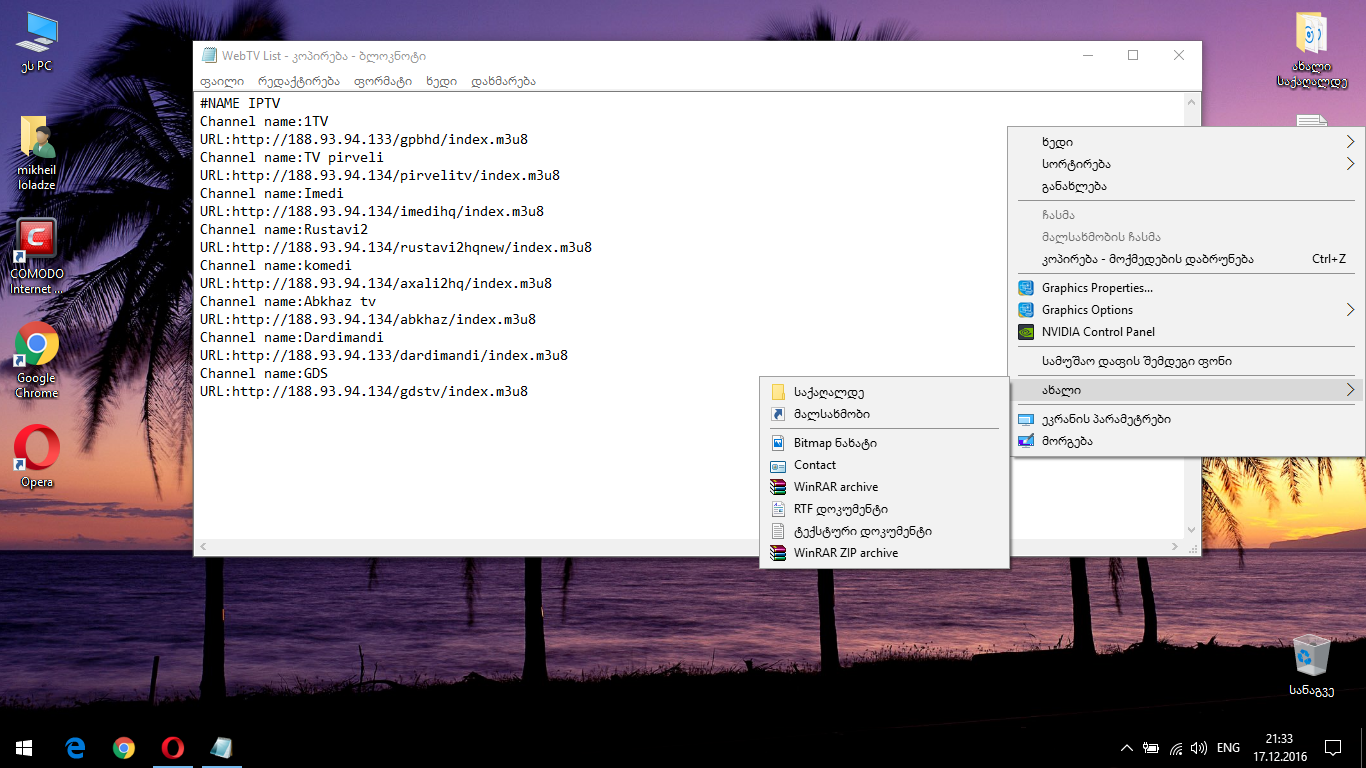Create new WinRAR archive
The height and width of the screenshot is (768, 1366).
click(x=884, y=487)
